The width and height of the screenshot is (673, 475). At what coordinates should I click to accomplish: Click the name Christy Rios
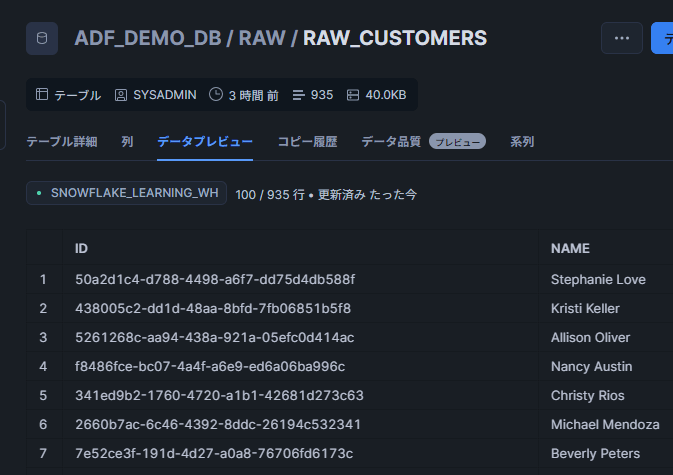[588, 395]
